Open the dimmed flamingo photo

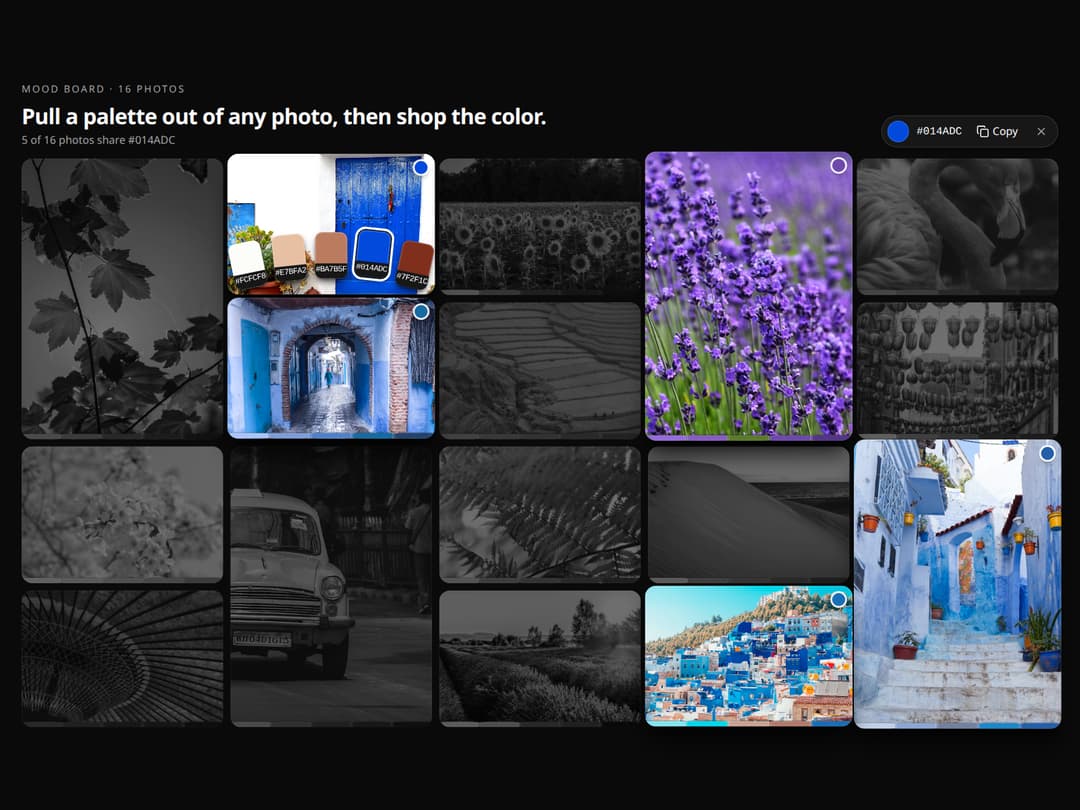point(957,227)
